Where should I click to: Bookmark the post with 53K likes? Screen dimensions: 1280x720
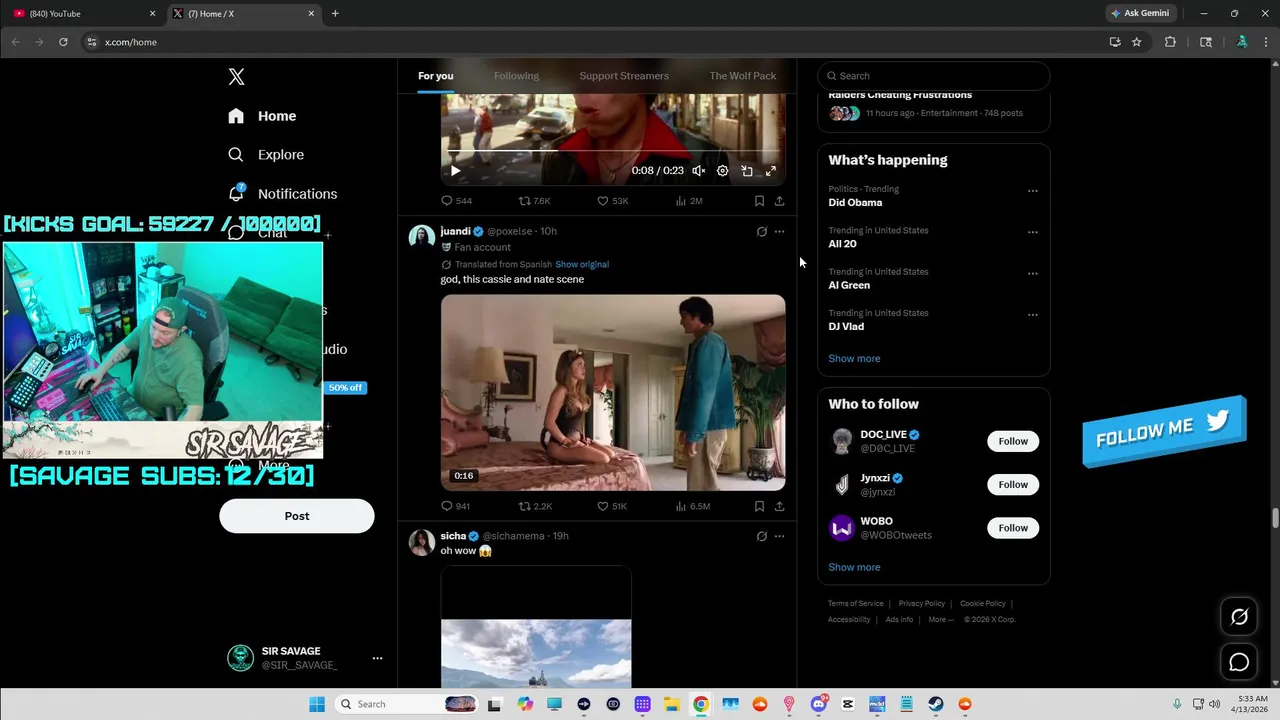(x=759, y=201)
